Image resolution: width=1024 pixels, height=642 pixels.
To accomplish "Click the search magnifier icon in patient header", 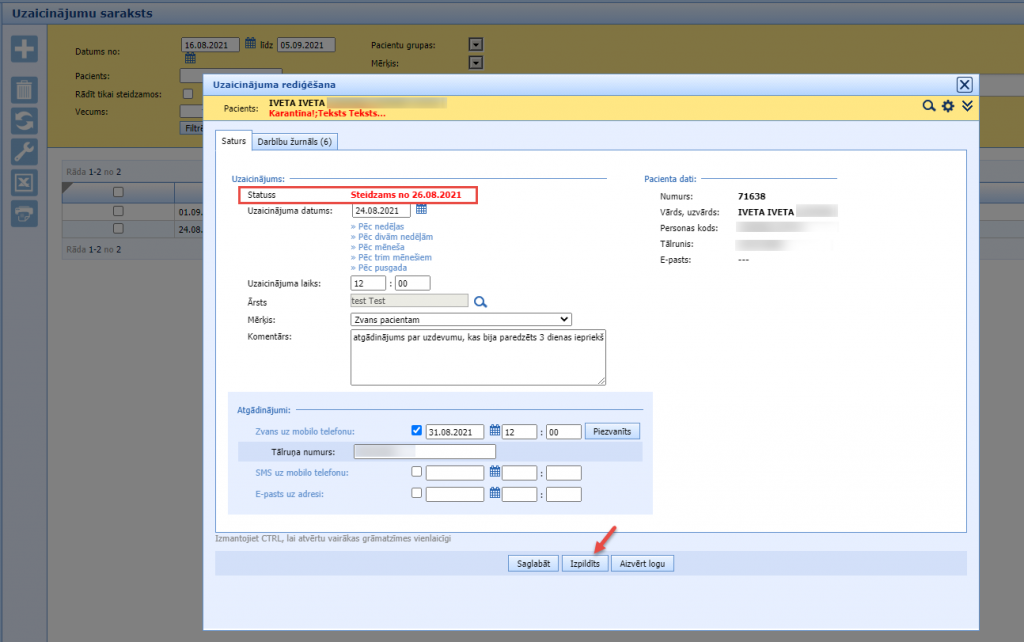I will pyautogui.click(x=929, y=106).
